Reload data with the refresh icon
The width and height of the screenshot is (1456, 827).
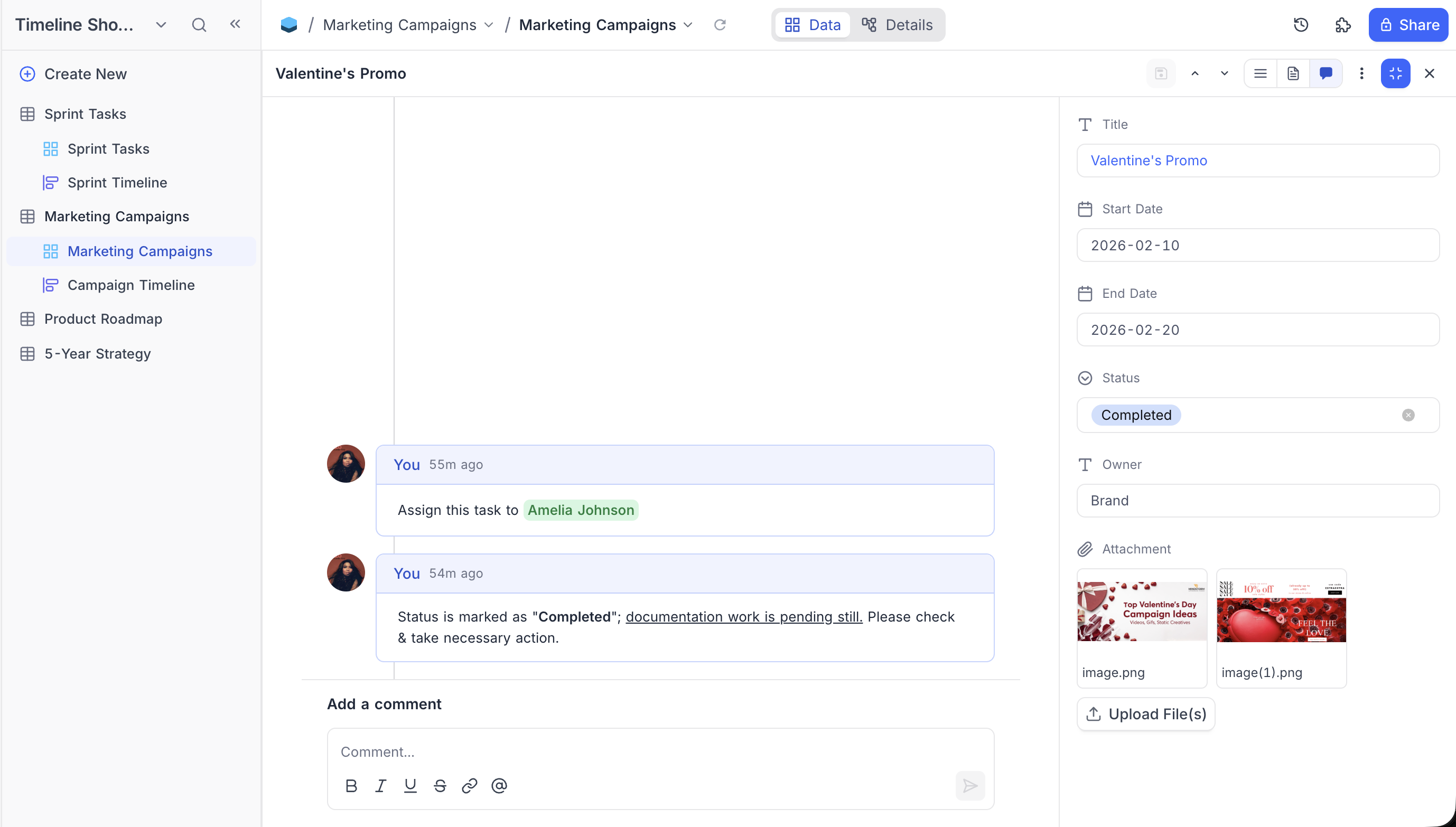pyautogui.click(x=720, y=25)
